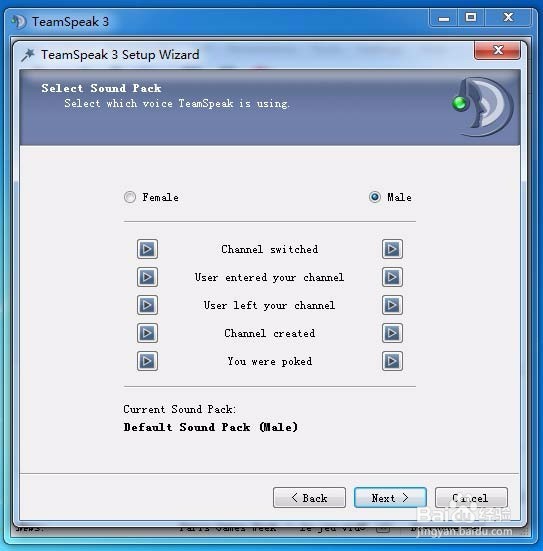543x551 pixels.
Task: Select the Male sound pack radio button
Action: 375,197
